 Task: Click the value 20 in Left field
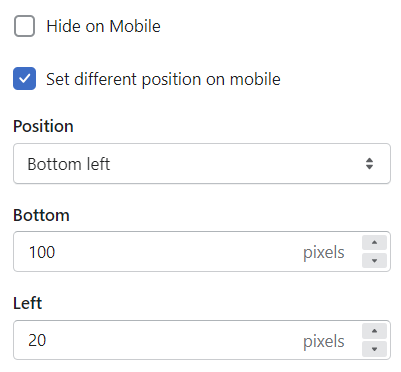coord(37,341)
